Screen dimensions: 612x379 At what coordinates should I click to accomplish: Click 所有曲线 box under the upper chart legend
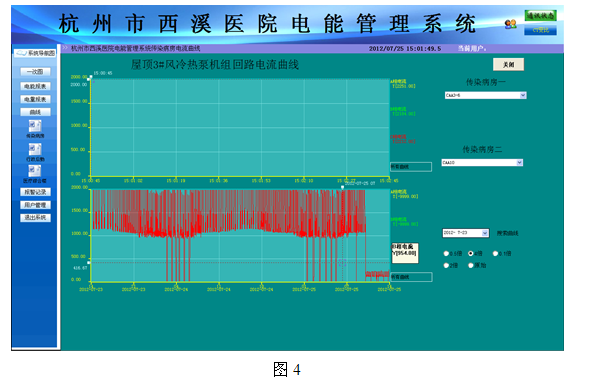point(411,167)
